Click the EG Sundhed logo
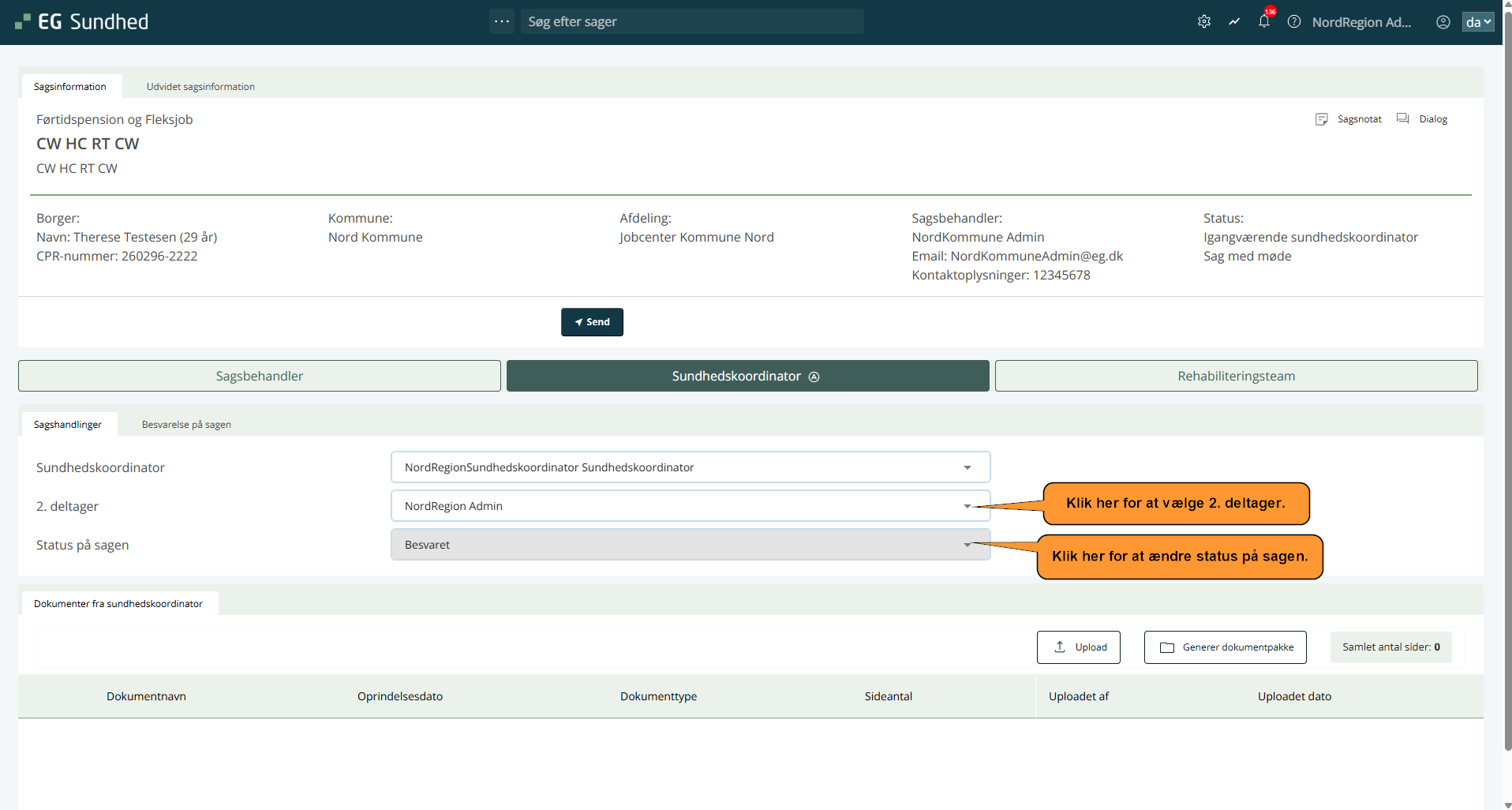This screenshot has width=1512, height=810. (82, 22)
